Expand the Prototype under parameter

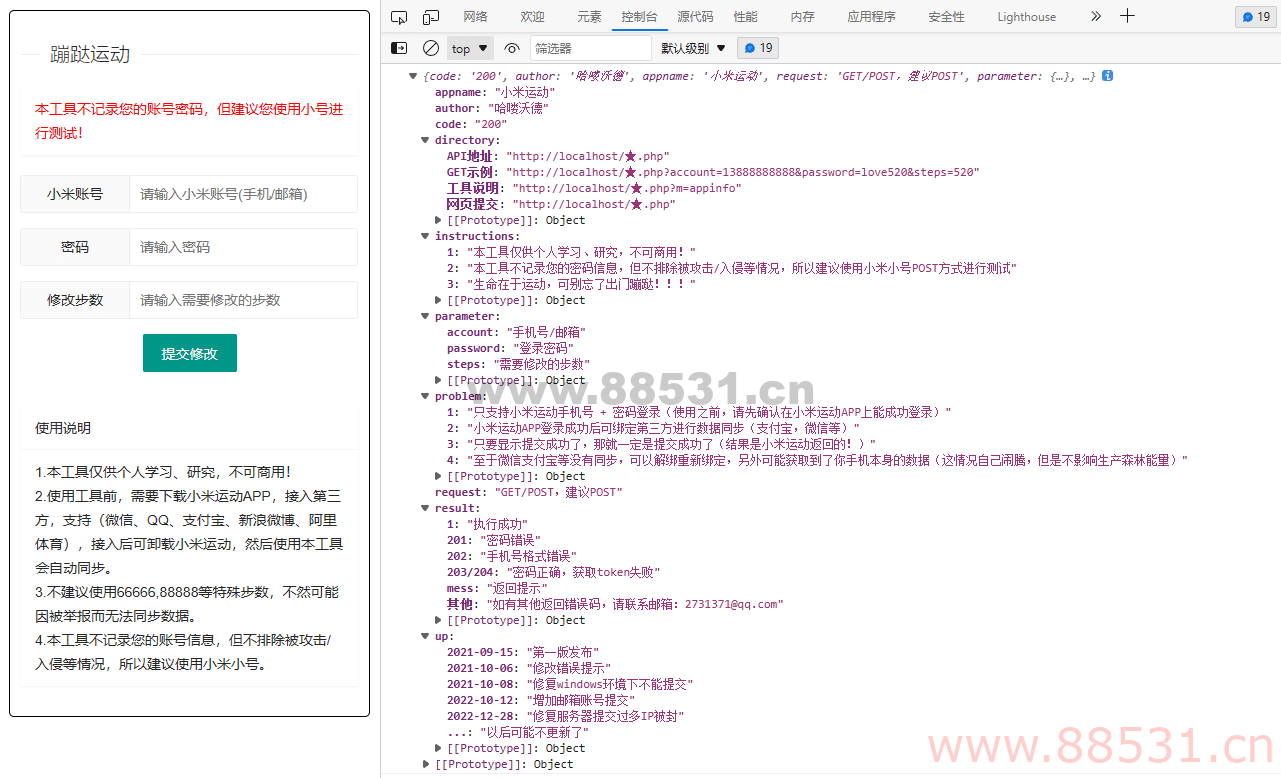tap(438, 380)
